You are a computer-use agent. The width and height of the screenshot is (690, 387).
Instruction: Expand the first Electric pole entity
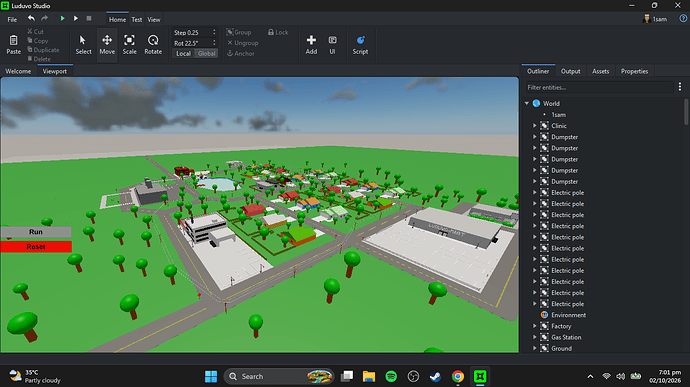pos(535,192)
